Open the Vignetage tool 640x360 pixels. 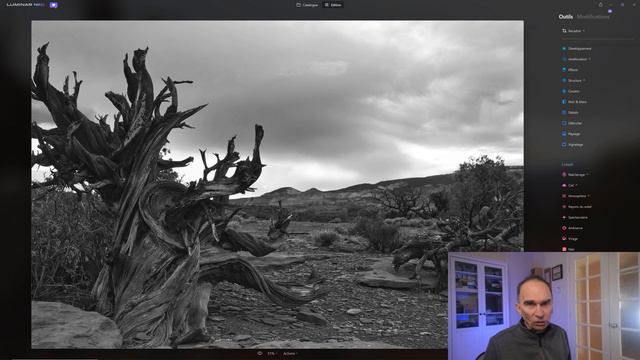tap(572, 144)
